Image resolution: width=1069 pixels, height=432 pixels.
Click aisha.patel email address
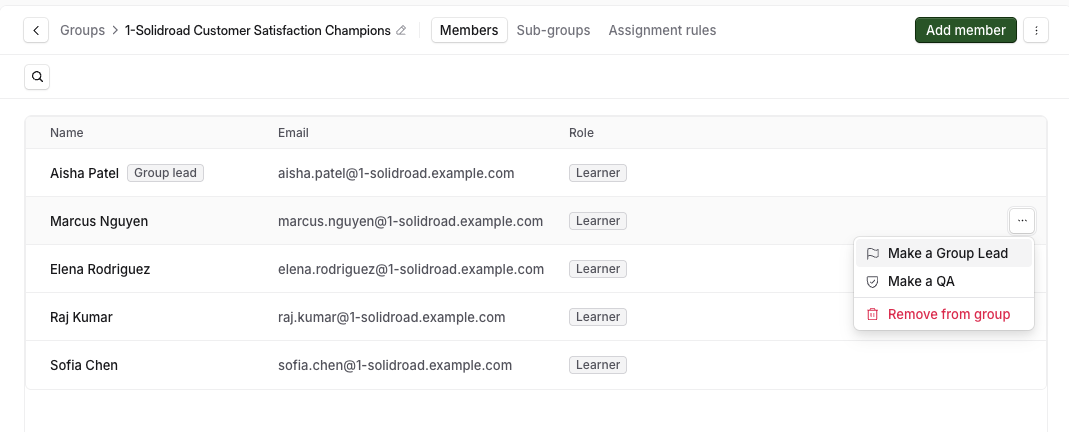point(396,173)
